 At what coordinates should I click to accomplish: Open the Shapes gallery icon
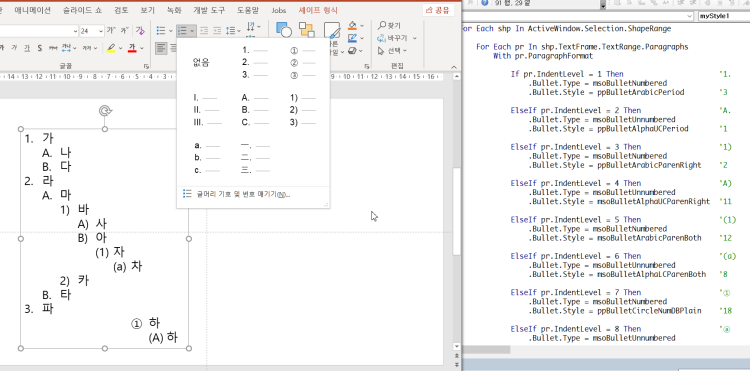[x=284, y=30]
